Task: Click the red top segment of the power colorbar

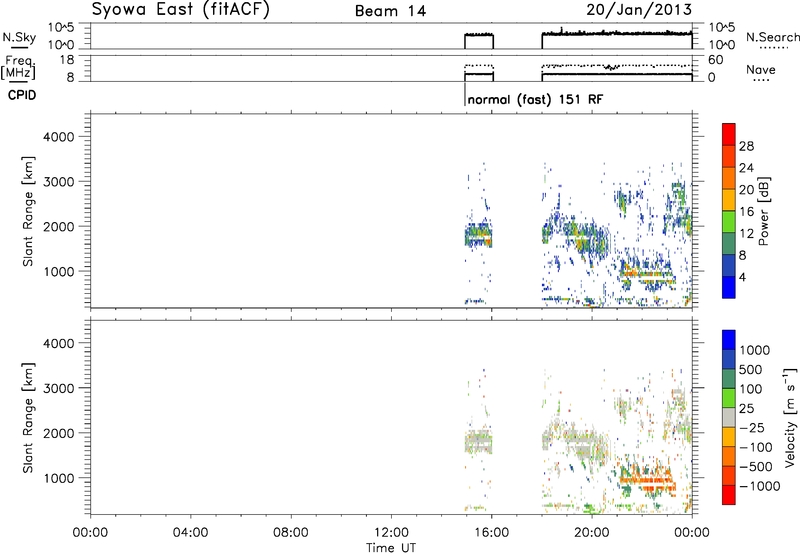Action: pos(729,134)
